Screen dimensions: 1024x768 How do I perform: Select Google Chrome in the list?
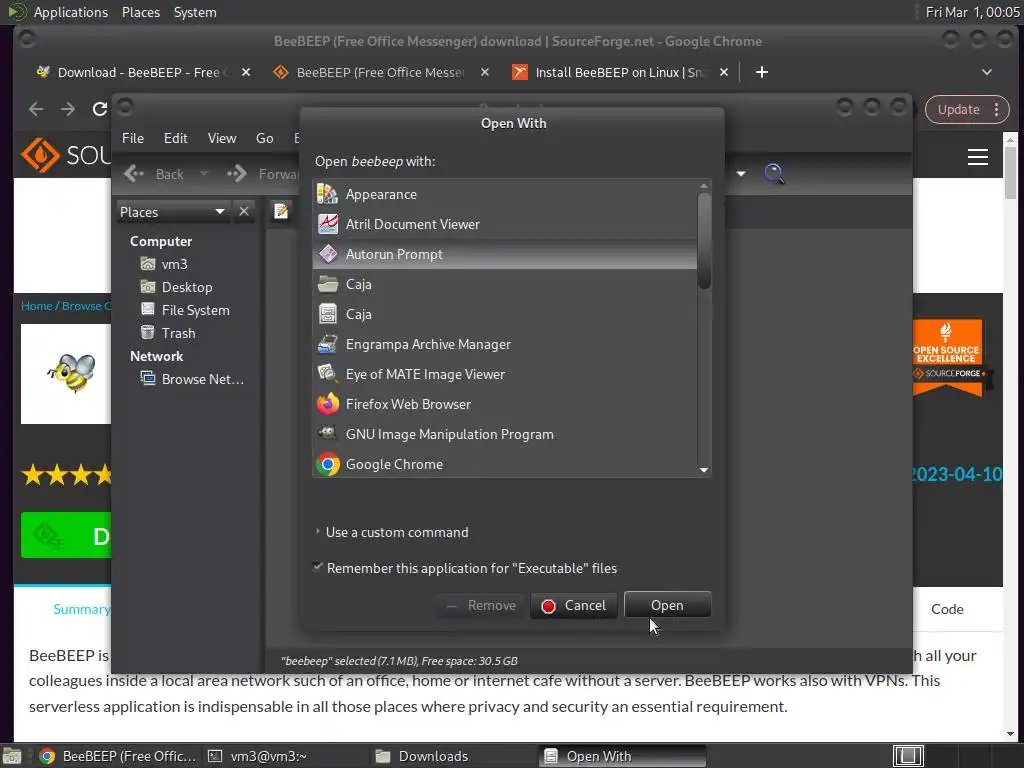[x=505, y=464]
